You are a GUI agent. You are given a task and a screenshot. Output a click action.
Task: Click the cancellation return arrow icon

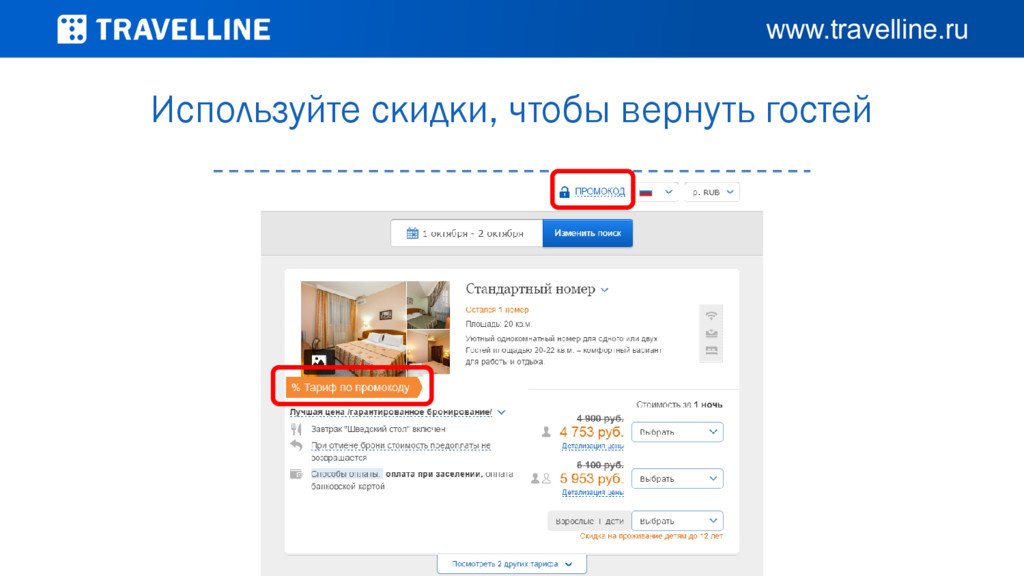[296, 445]
